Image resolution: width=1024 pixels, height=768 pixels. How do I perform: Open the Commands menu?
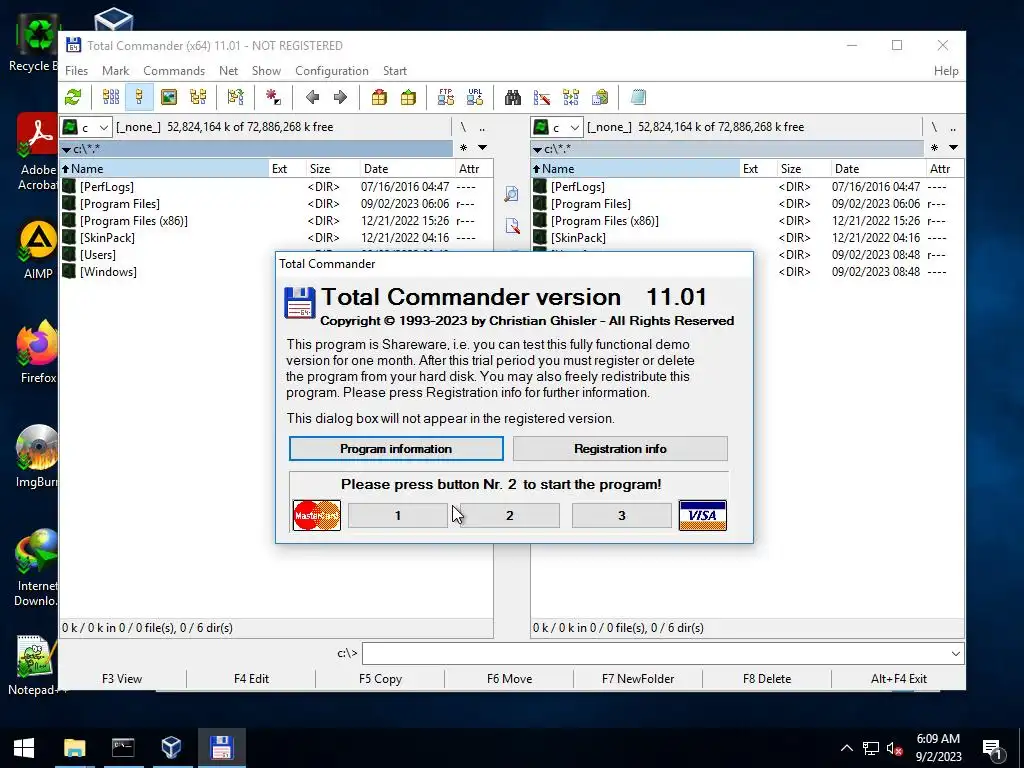[x=174, y=71]
